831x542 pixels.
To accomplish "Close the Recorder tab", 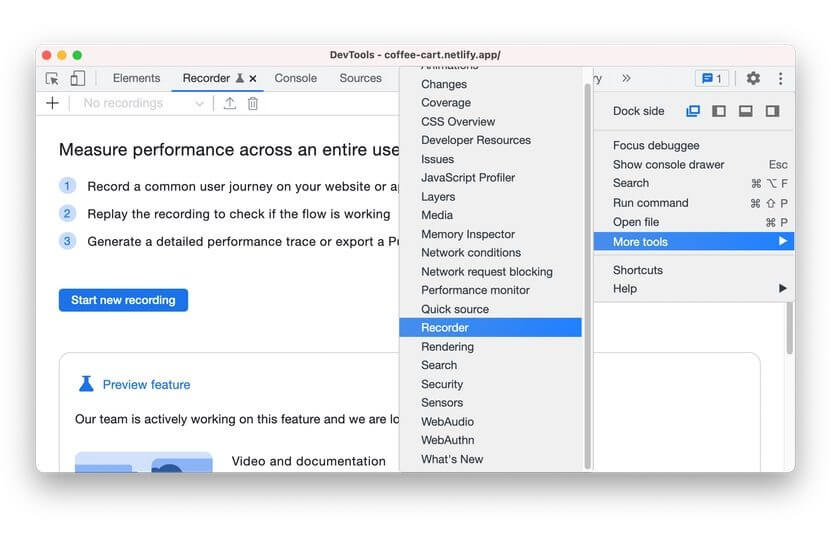I will coord(253,78).
